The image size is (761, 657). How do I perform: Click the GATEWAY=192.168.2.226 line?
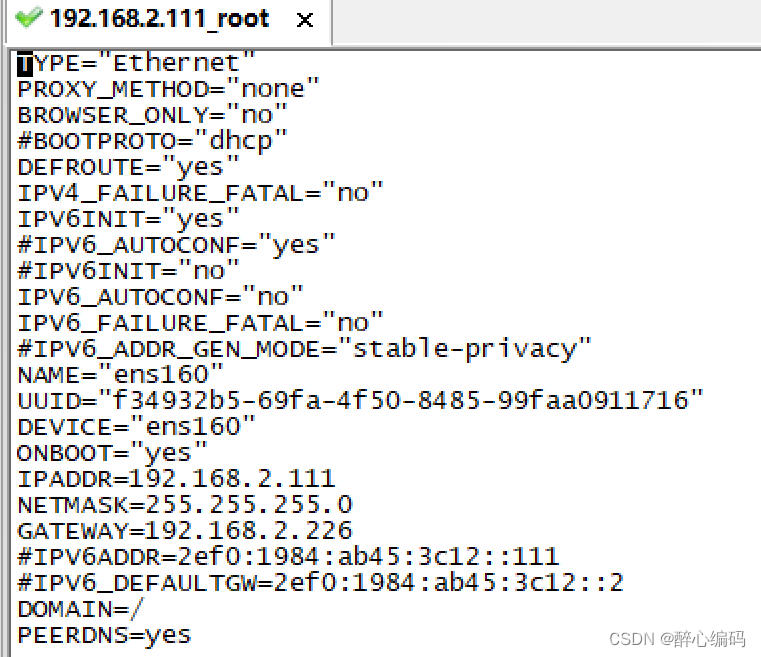coord(184,531)
